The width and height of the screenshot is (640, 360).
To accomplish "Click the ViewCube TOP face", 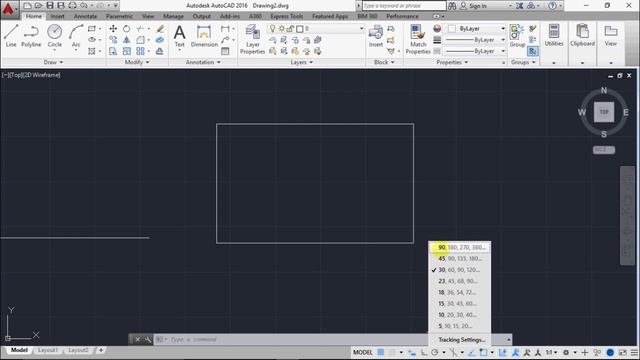I will pos(604,112).
